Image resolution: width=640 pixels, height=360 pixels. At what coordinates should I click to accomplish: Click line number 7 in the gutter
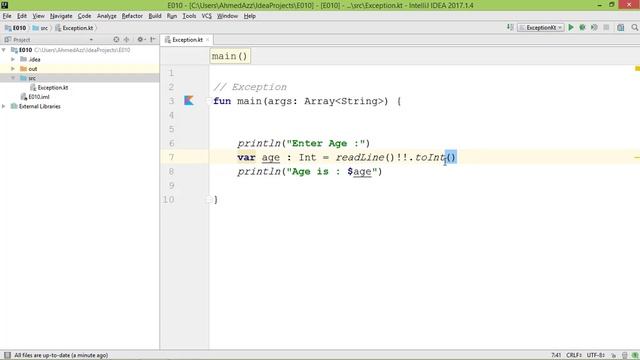(171, 157)
